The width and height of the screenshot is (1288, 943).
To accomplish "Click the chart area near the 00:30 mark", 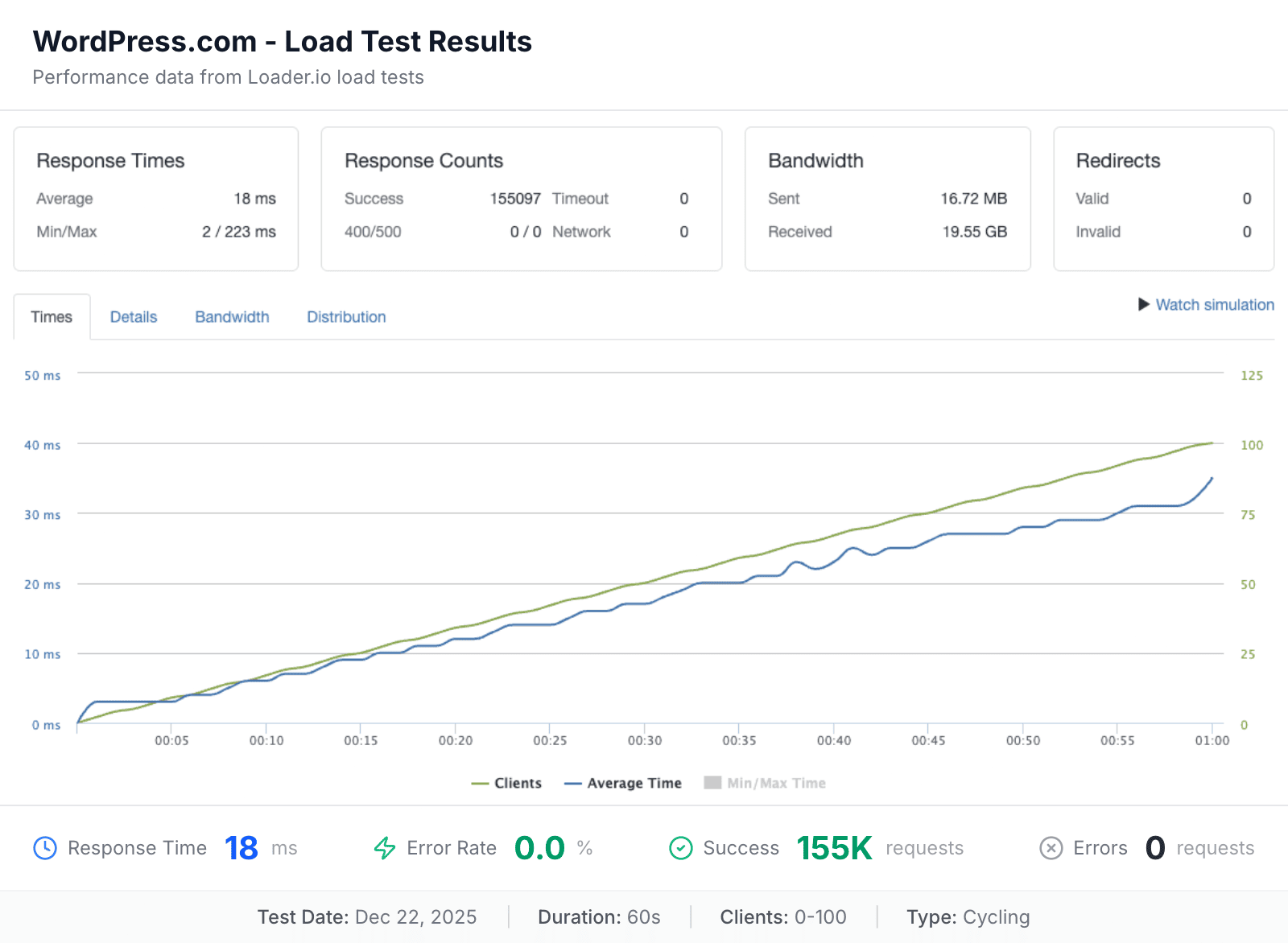I will point(646,587).
